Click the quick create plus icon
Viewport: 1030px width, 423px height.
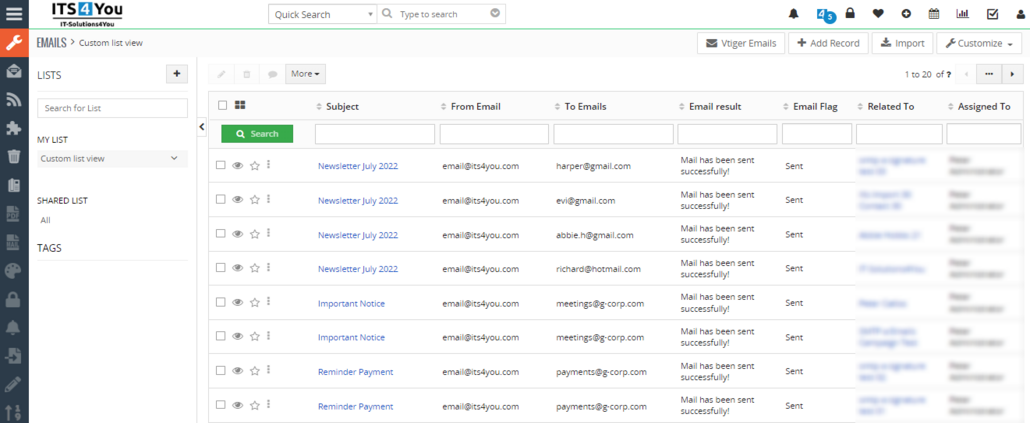[906, 14]
